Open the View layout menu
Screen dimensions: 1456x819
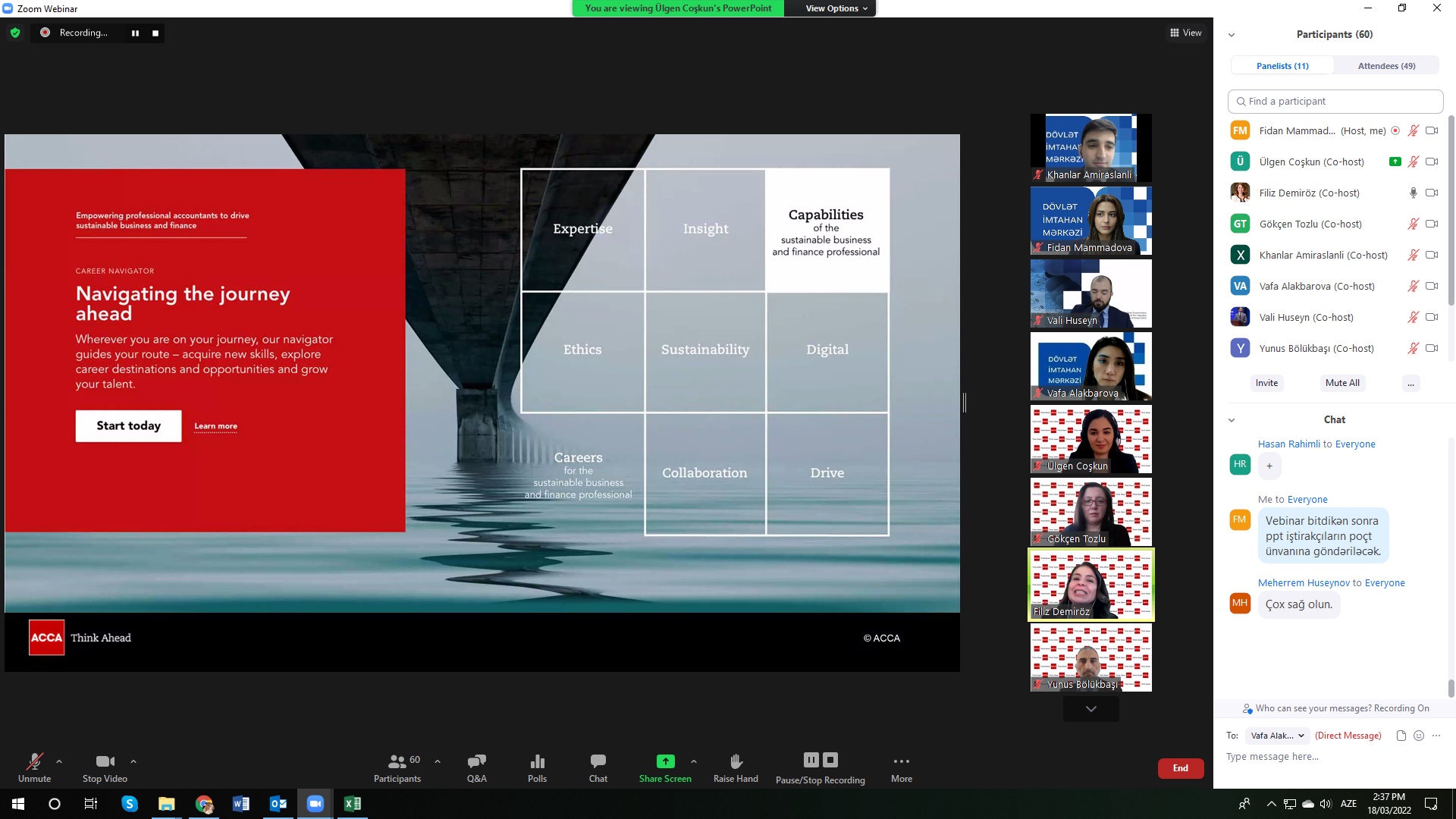tap(1186, 33)
